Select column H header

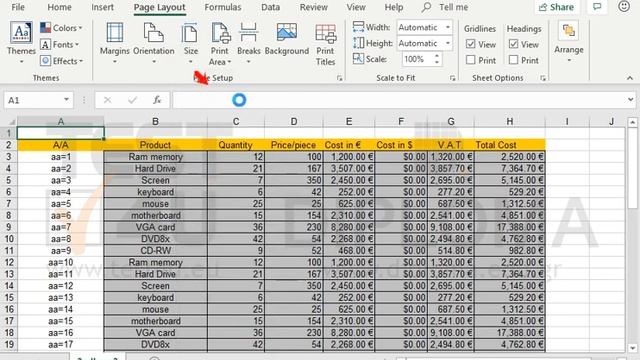click(x=509, y=122)
